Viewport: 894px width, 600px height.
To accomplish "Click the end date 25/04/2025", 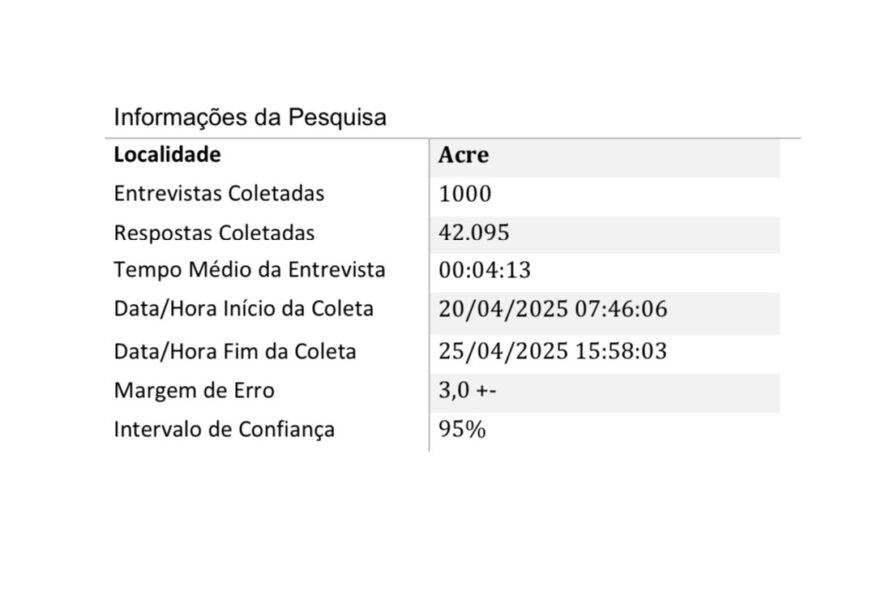I will point(503,352).
